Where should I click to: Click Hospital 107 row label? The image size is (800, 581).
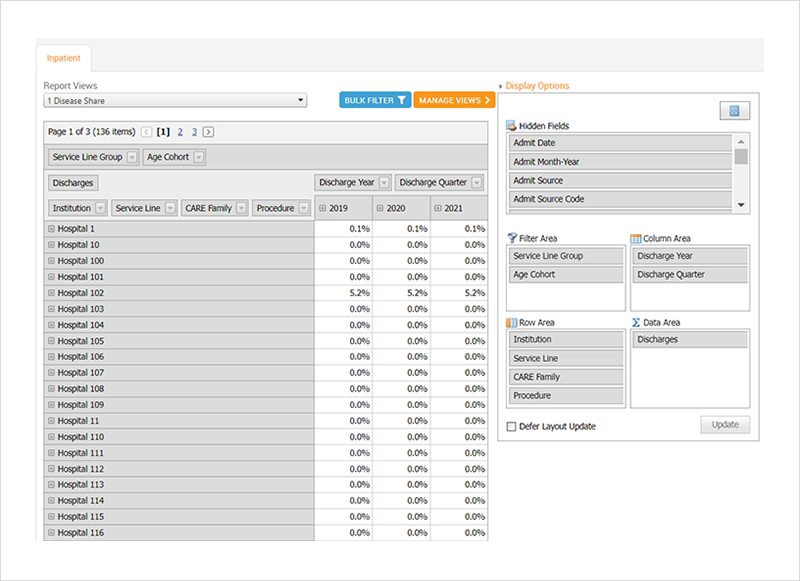point(81,373)
